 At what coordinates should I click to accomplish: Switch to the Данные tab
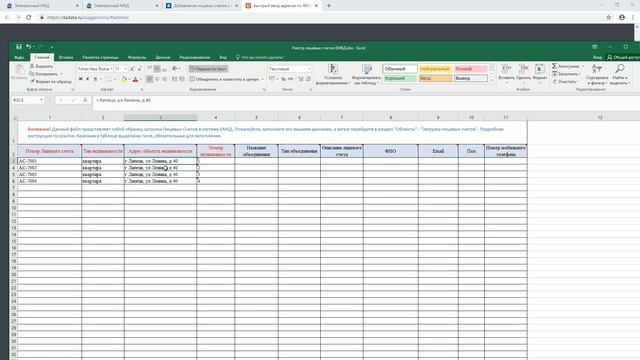click(162, 58)
